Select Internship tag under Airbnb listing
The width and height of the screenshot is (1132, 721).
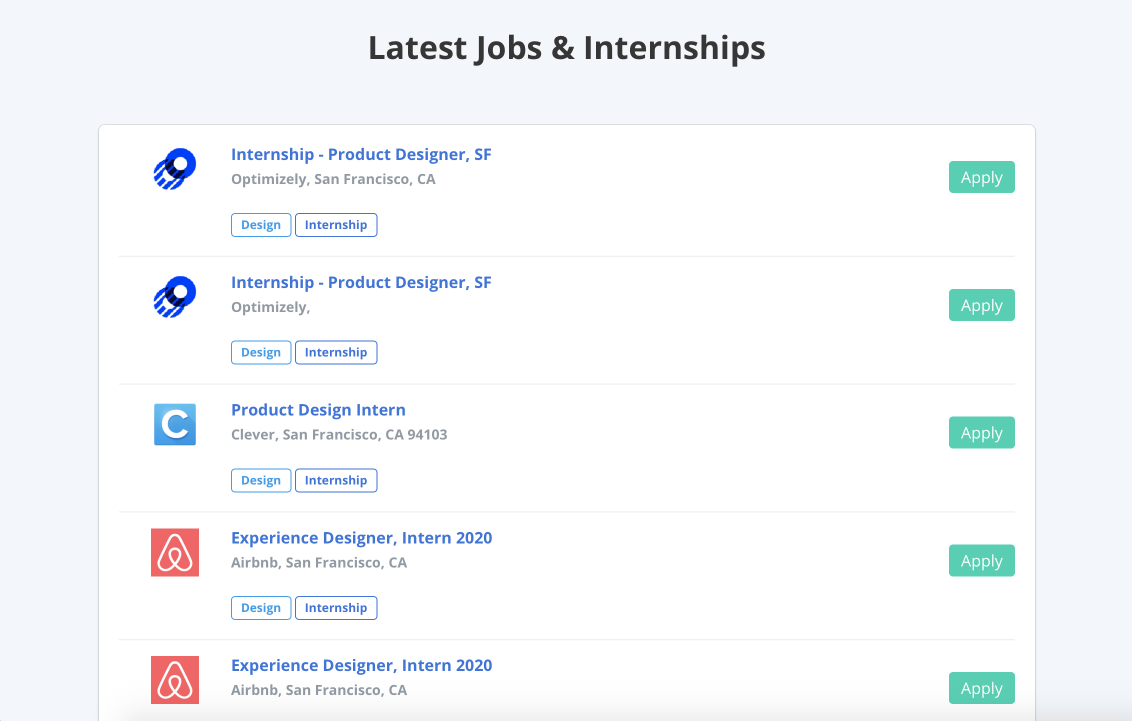336,608
